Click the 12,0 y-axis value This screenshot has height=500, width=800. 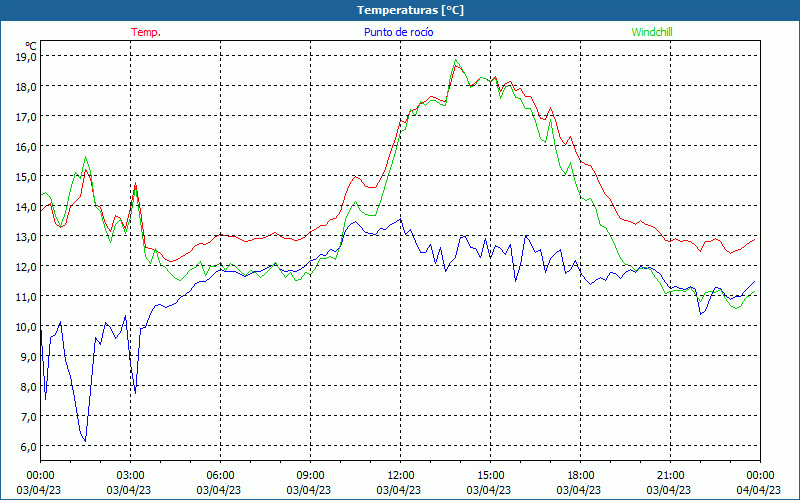click(x=26, y=266)
